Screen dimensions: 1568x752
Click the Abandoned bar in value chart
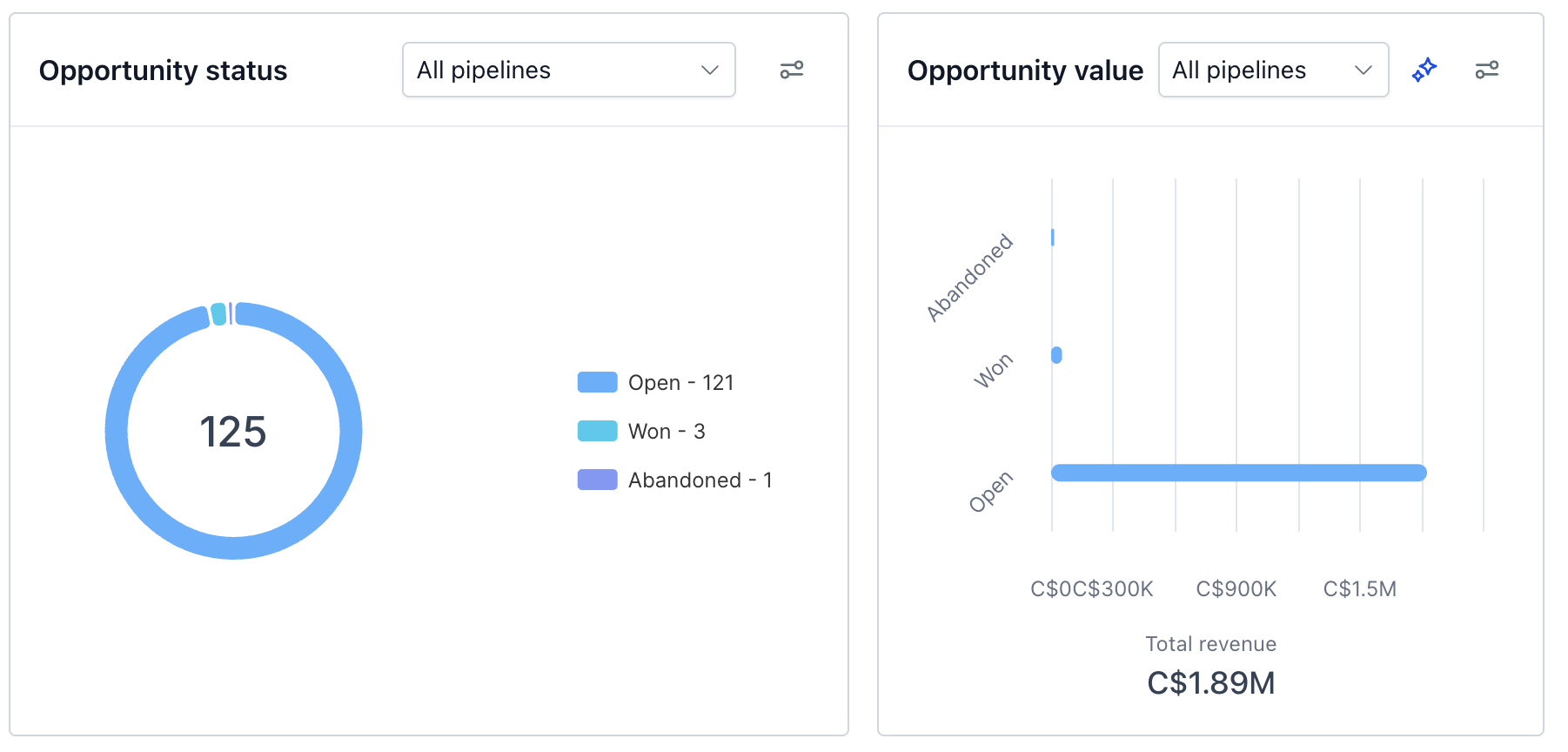pos(1053,237)
